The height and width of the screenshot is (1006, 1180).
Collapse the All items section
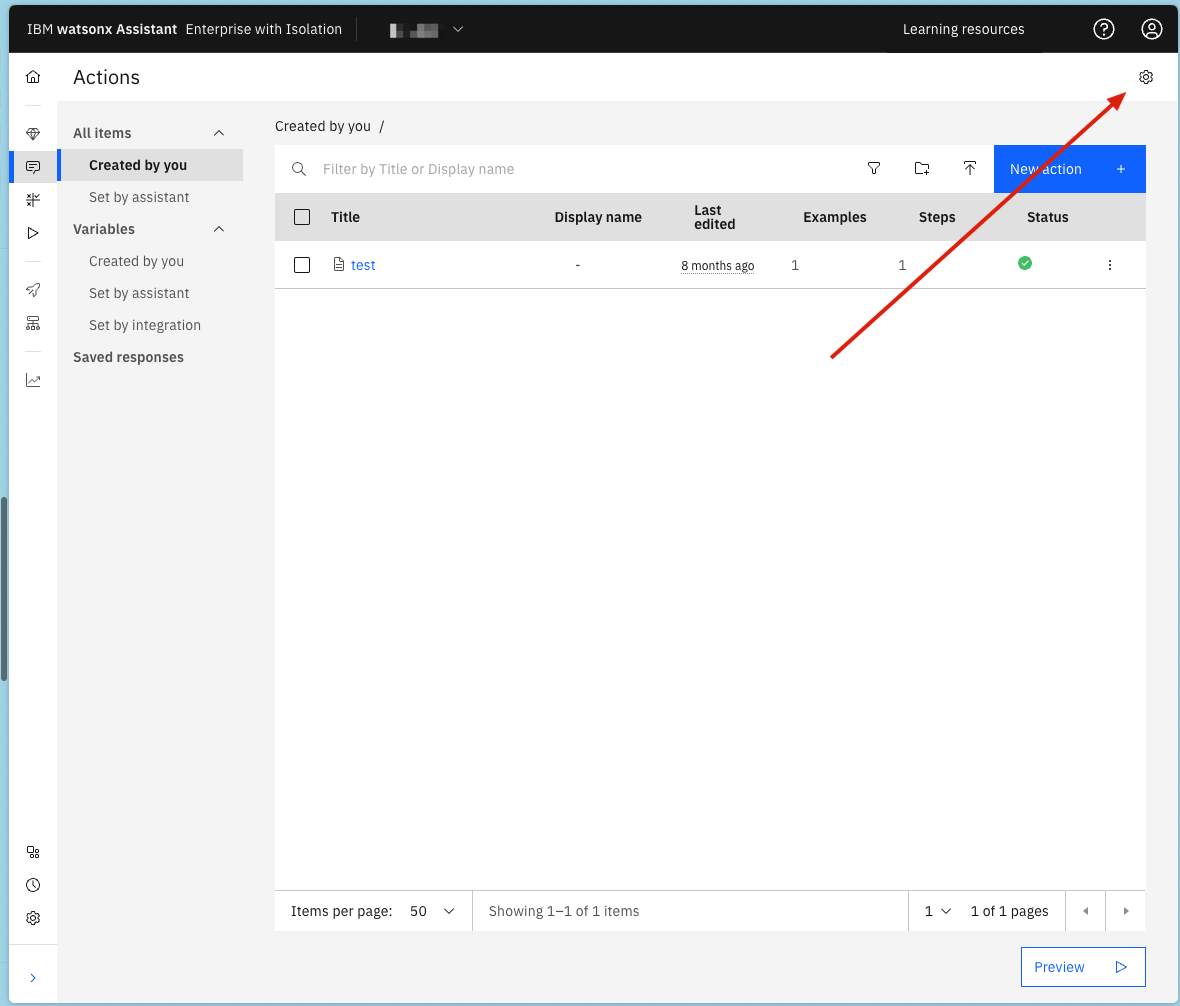[219, 133]
